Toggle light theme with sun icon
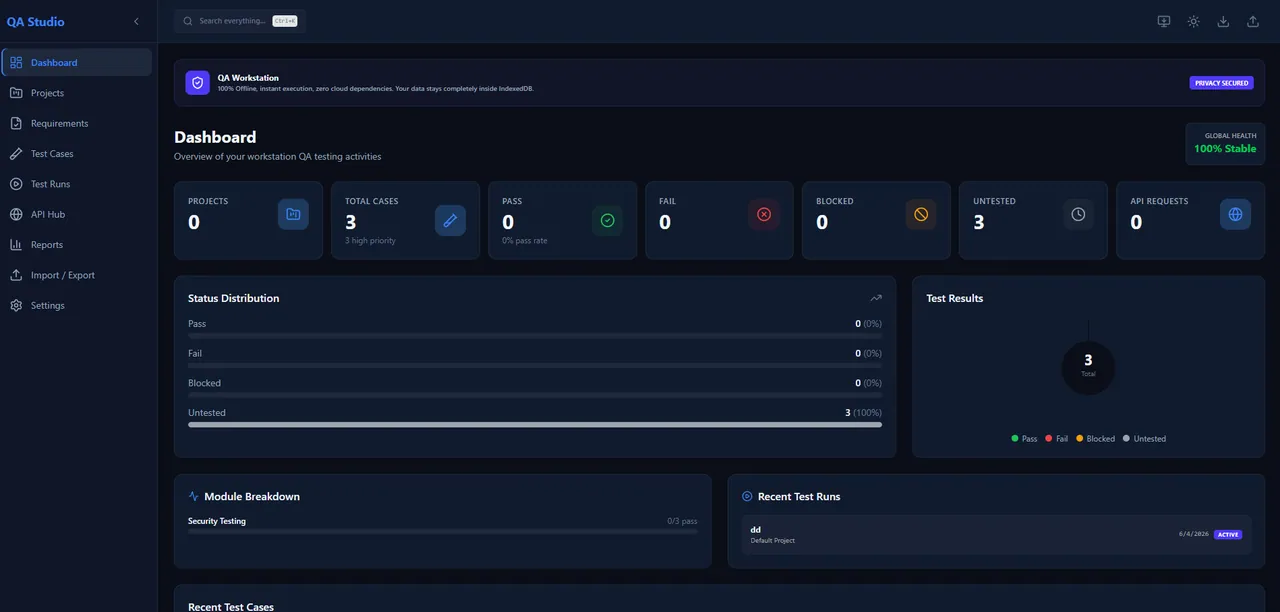 (x=1193, y=21)
